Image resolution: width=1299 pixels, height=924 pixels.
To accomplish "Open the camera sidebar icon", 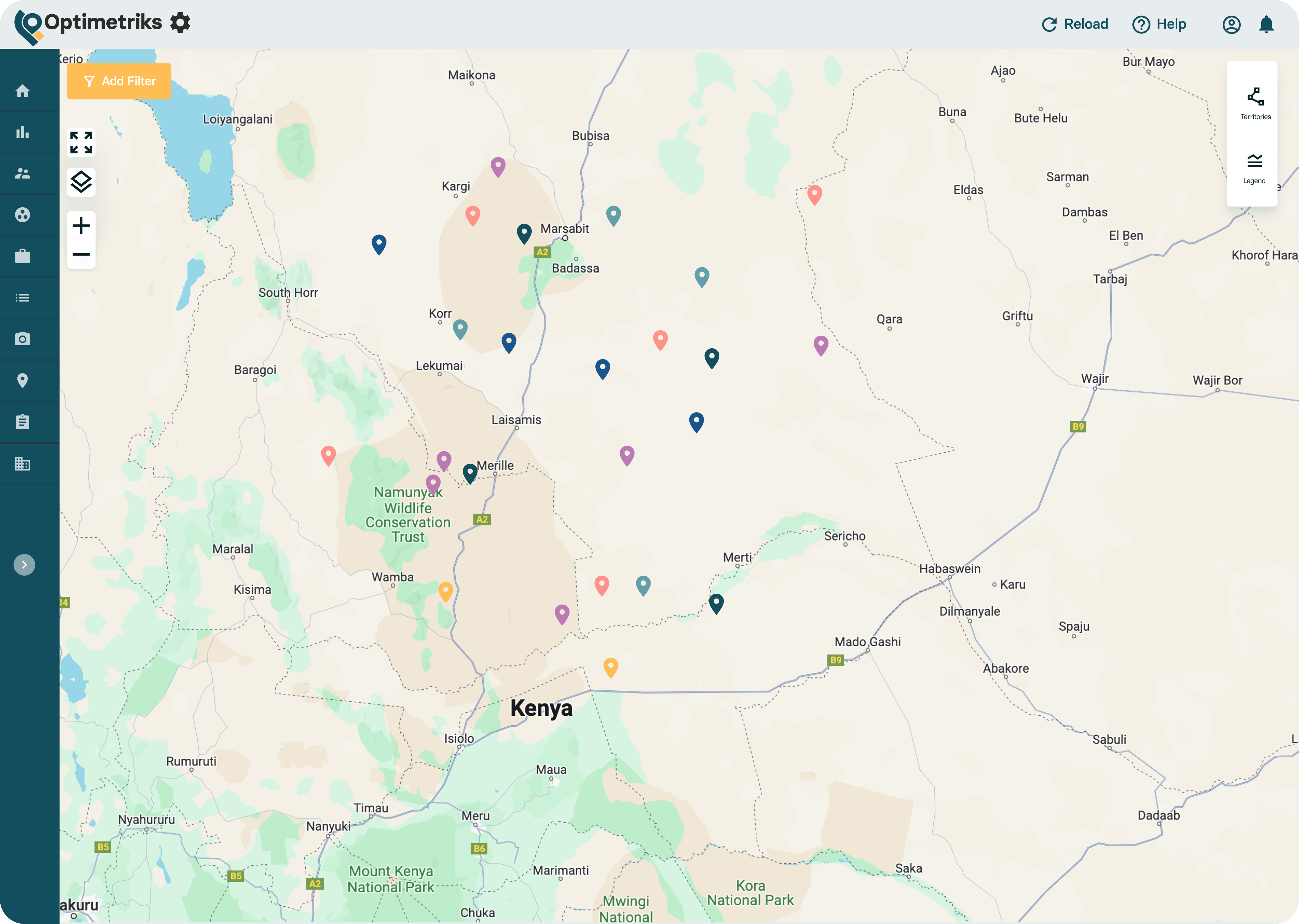I will pyautogui.click(x=23, y=339).
